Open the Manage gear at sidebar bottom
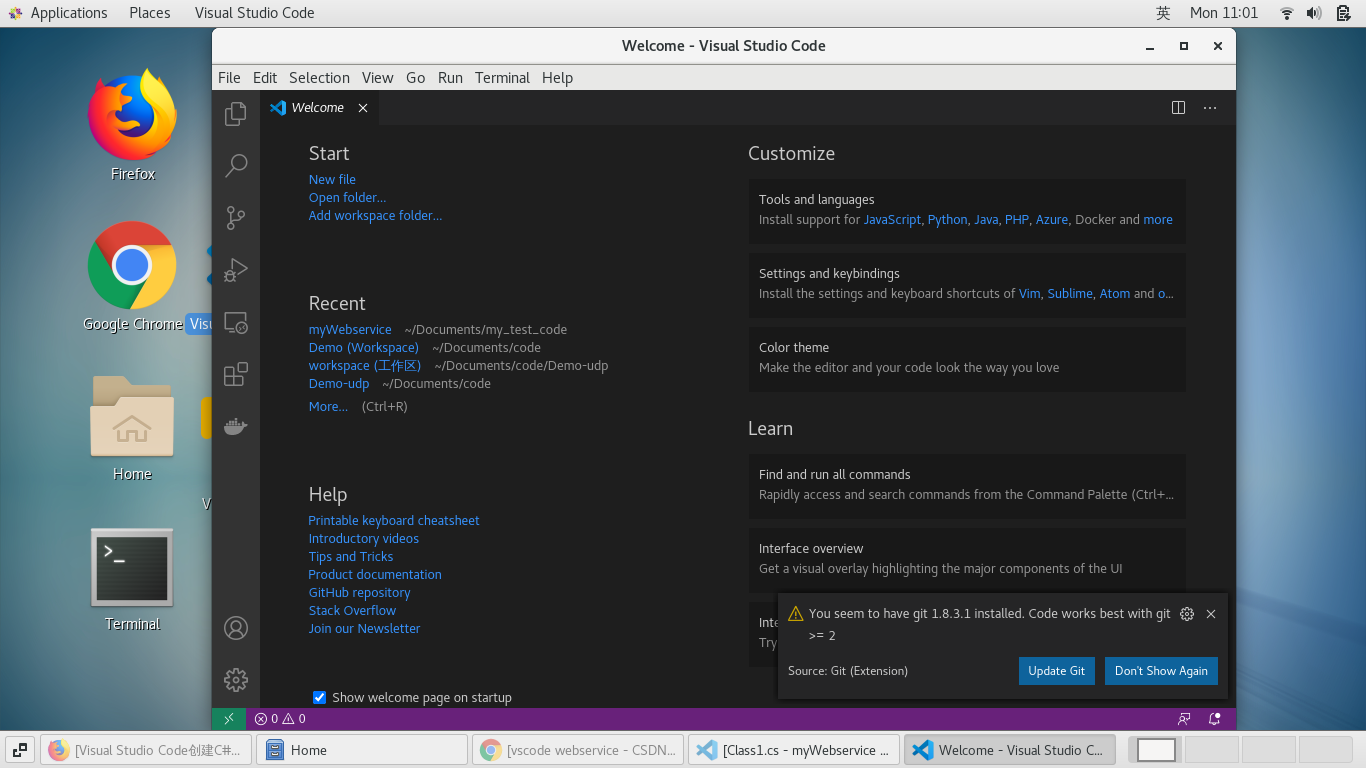Image resolution: width=1366 pixels, height=768 pixels. point(235,679)
